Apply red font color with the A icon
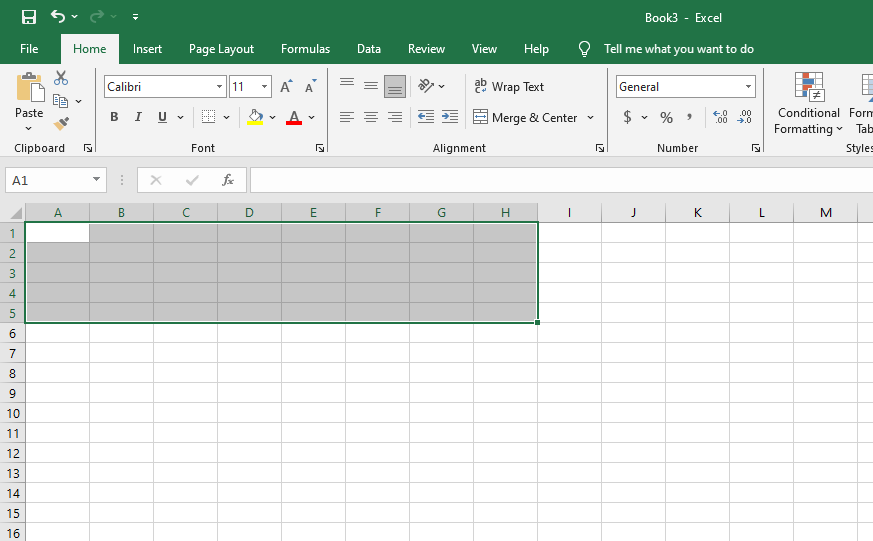Screen dimensions: 873x541 pyautogui.click(x=293, y=117)
